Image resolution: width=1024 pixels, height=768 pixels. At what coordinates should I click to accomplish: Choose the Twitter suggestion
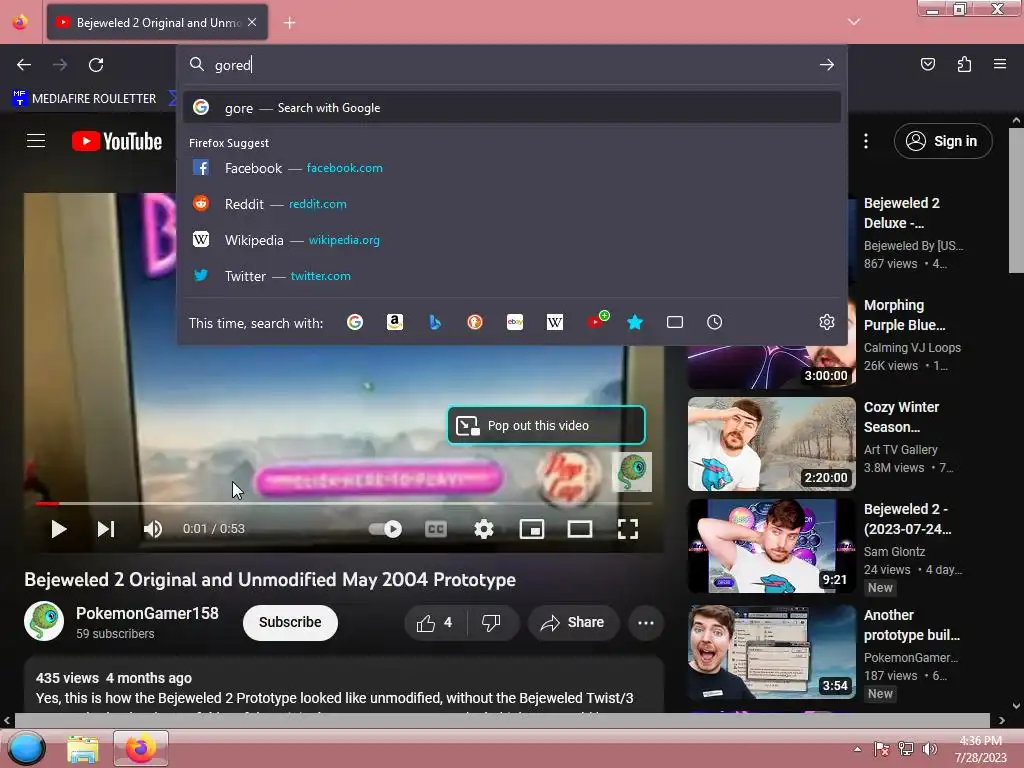click(x=512, y=276)
